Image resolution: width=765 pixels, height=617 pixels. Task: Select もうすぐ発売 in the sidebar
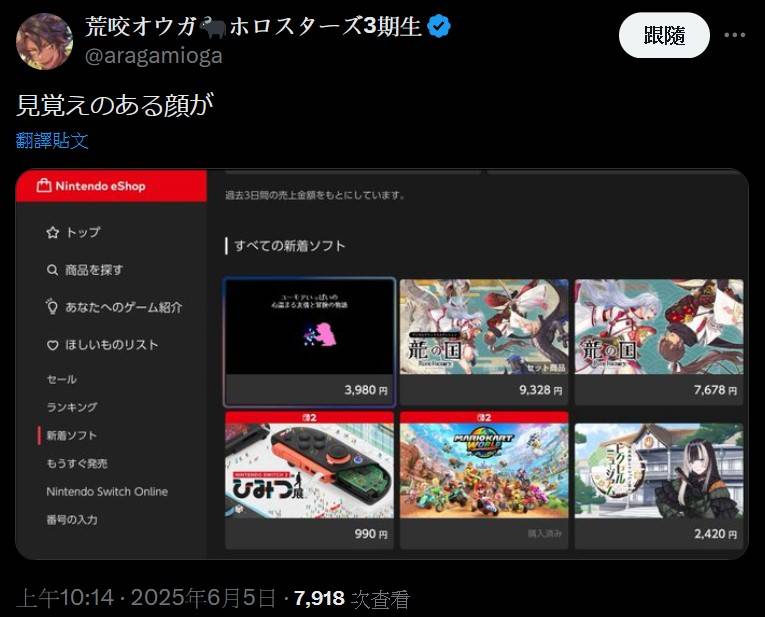pyautogui.click(x=77, y=463)
